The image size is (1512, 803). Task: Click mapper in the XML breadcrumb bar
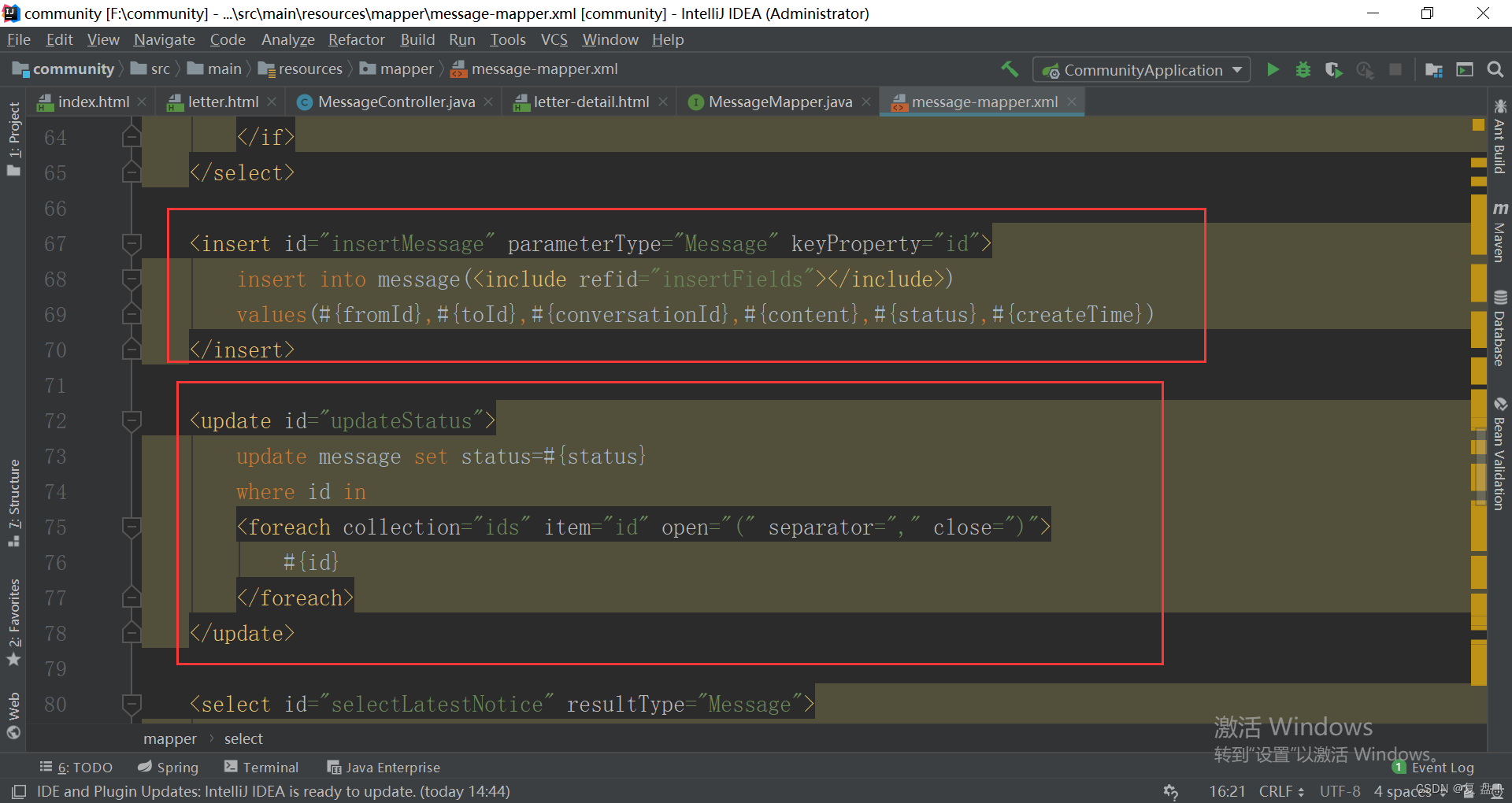[x=170, y=738]
